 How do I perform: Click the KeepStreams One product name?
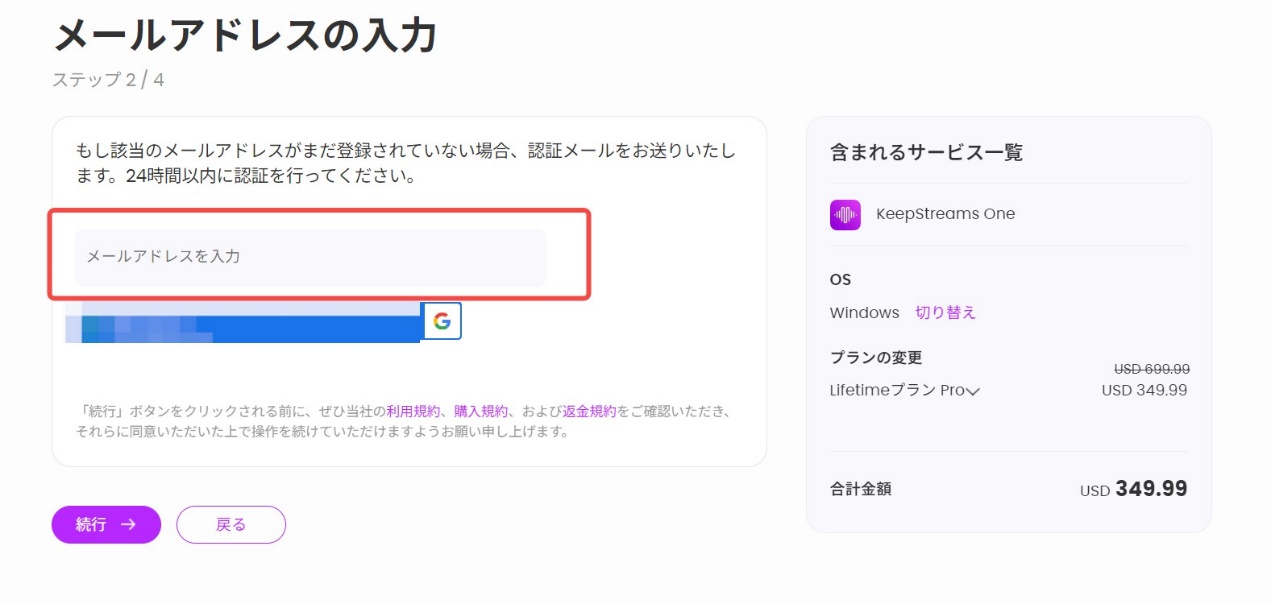(945, 214)
